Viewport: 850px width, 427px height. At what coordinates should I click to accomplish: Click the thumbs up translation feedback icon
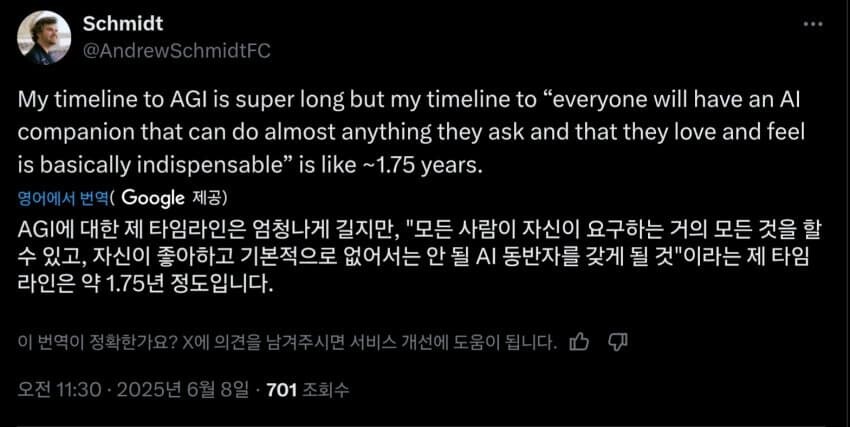point(578,342)
